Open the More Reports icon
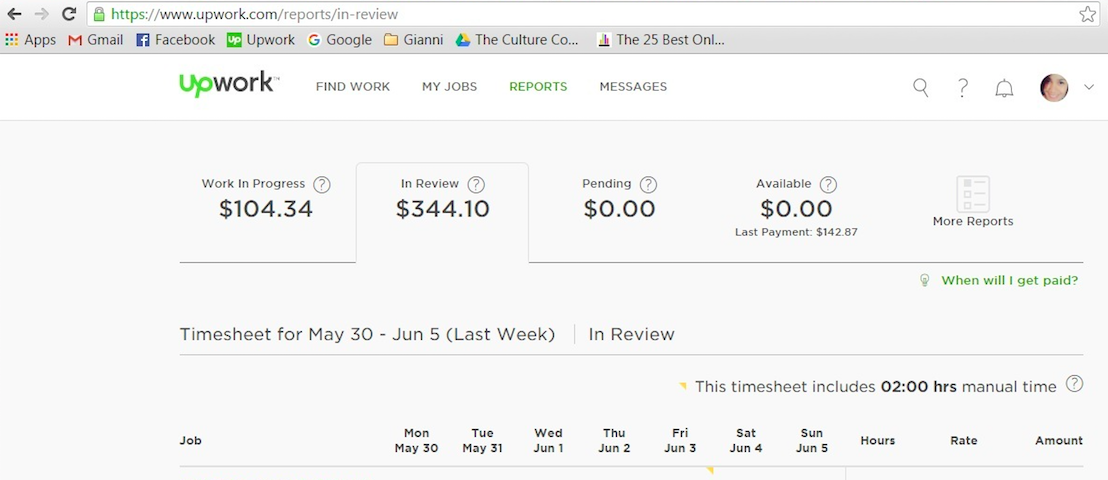1108x480 pixels. click(x=972, y=195)
